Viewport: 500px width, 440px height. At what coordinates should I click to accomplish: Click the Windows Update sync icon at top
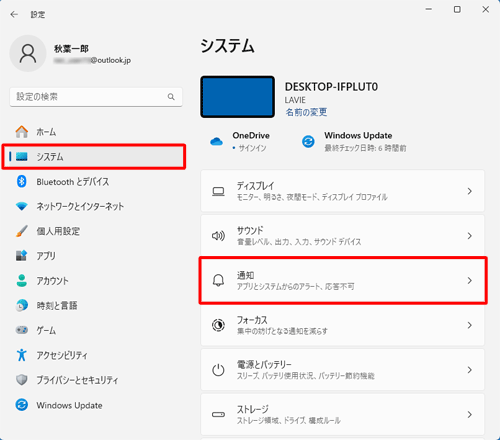pyautogui.click(x=308, y=142)
